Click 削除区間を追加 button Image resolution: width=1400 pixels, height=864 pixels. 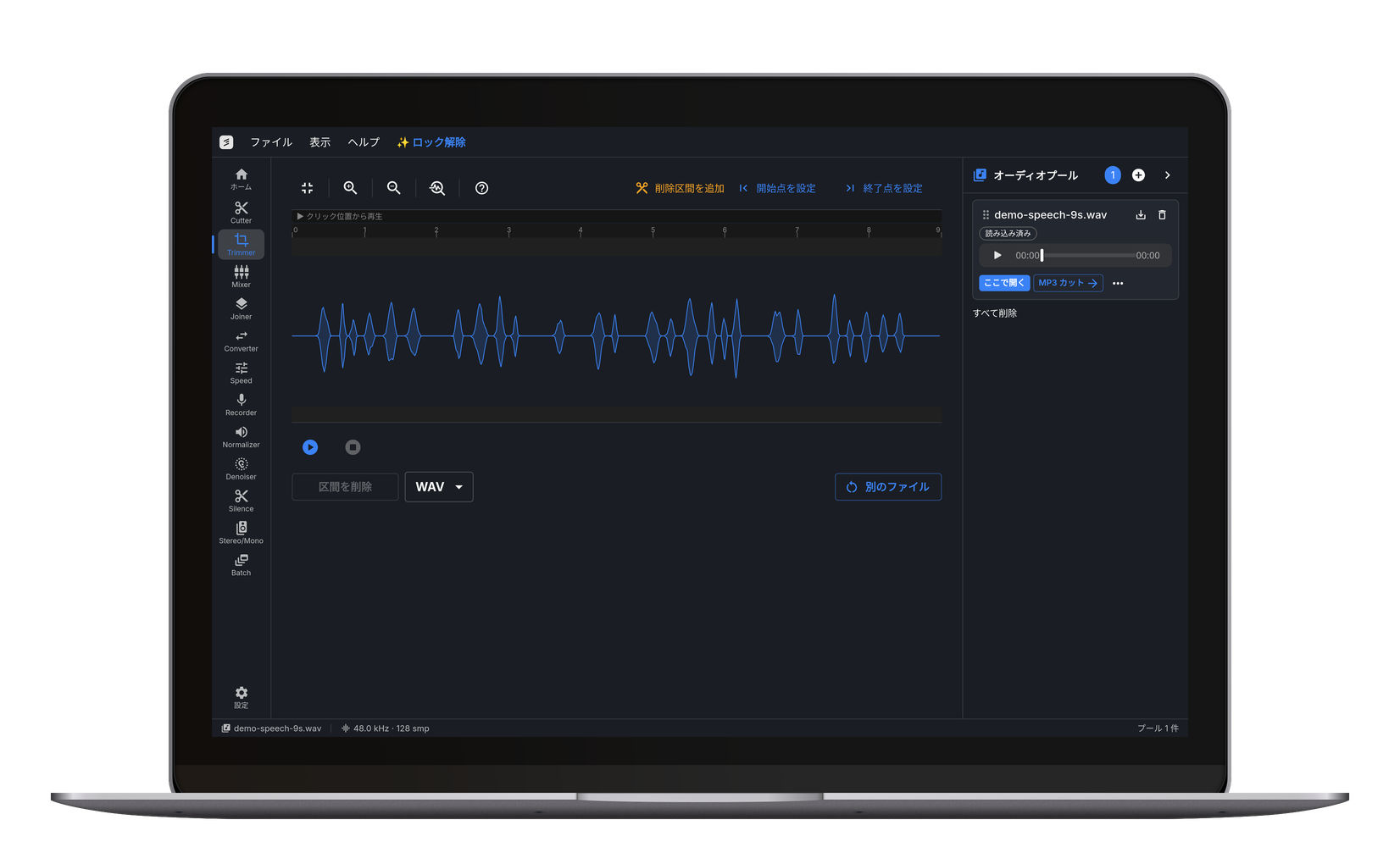click(x=680, y=188)
